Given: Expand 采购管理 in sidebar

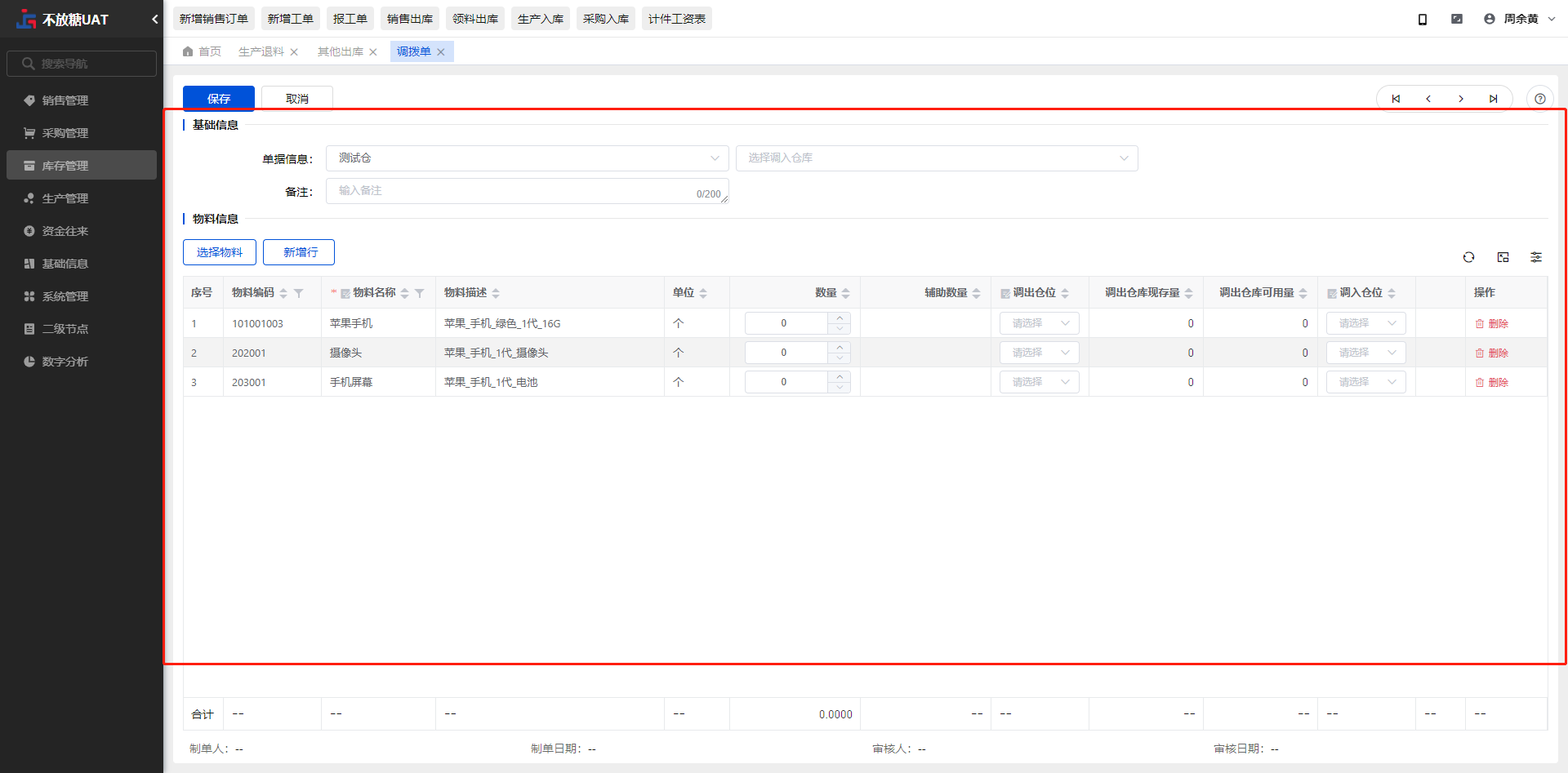Looking at the screenshot, I should [x=82, y=133].
